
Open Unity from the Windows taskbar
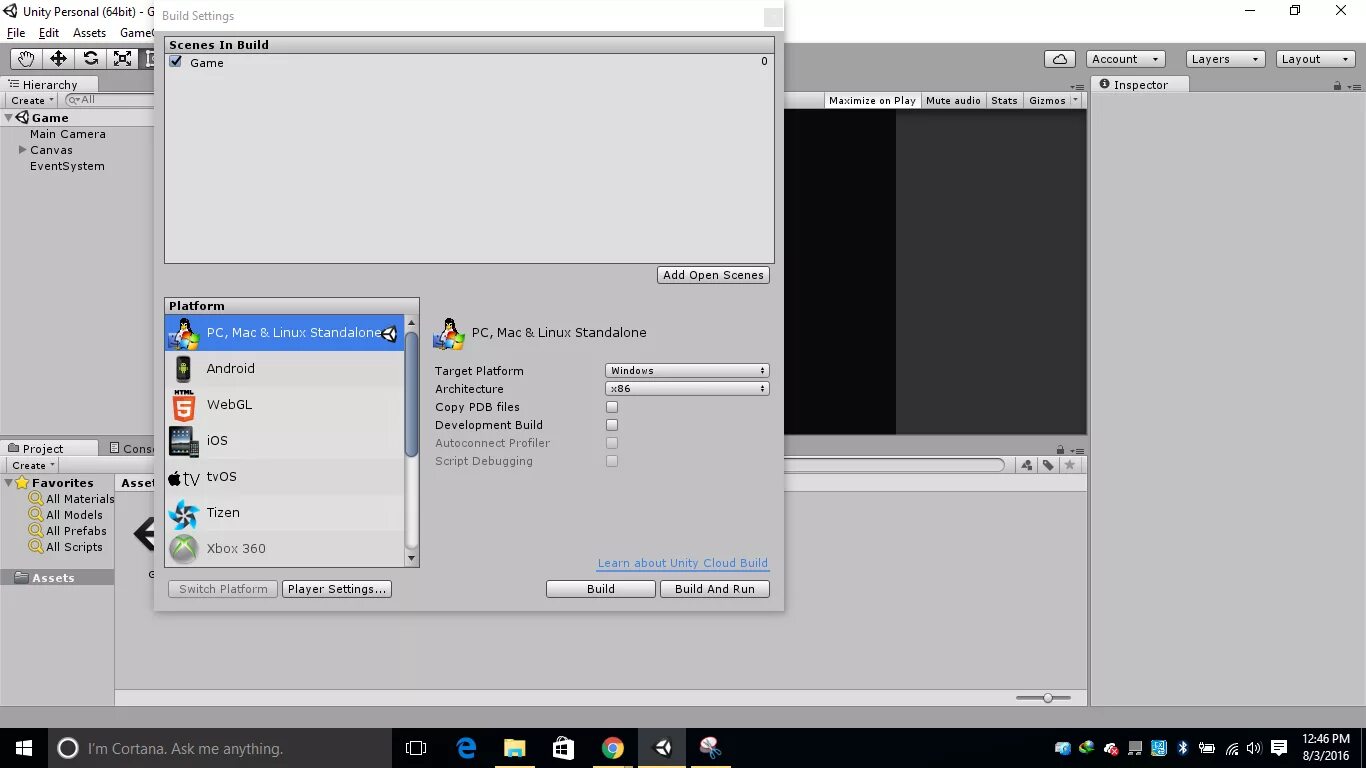click(x=662, y=748)
